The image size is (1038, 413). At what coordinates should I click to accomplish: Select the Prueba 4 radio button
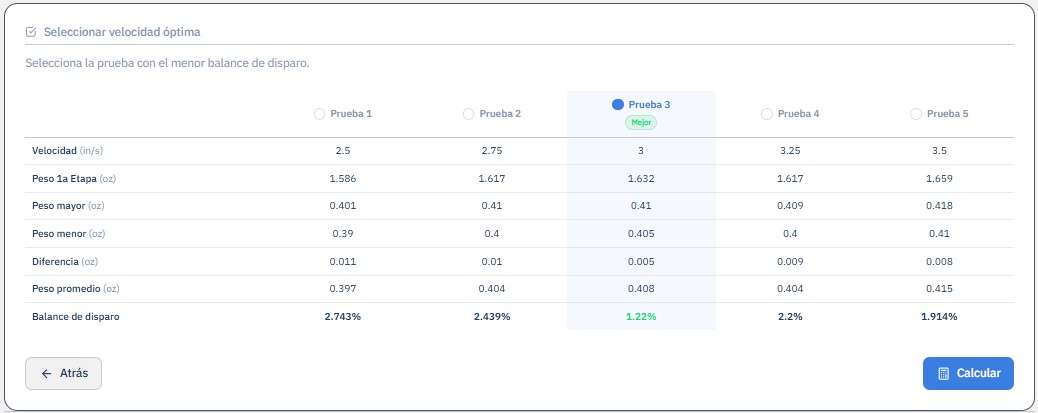(767, 114)
